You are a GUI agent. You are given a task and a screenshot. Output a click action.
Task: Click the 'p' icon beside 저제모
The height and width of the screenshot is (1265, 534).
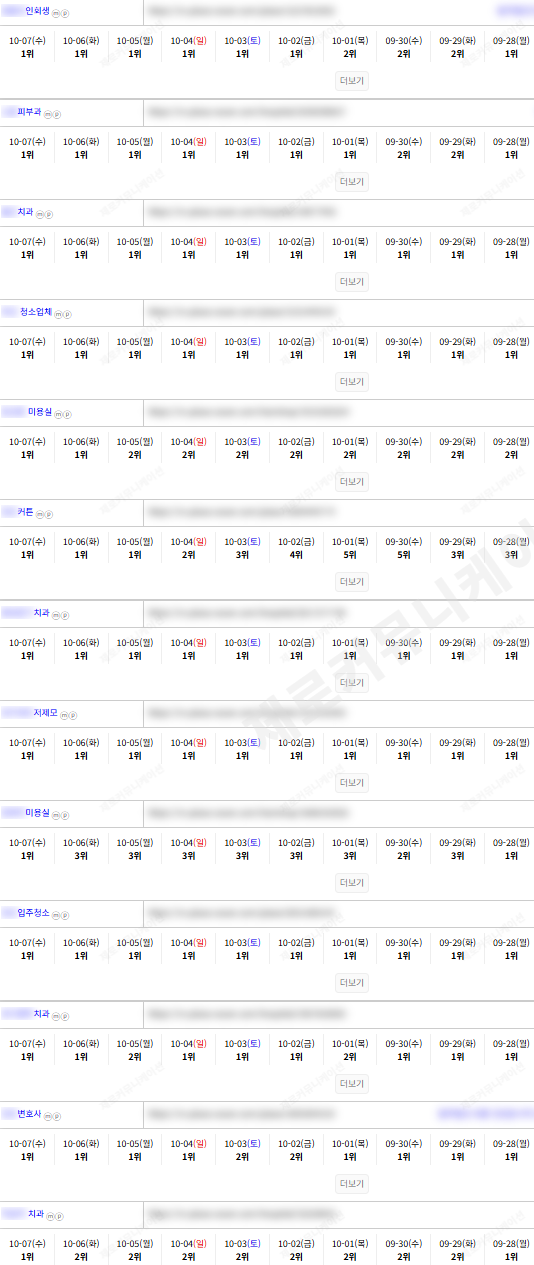73,715
